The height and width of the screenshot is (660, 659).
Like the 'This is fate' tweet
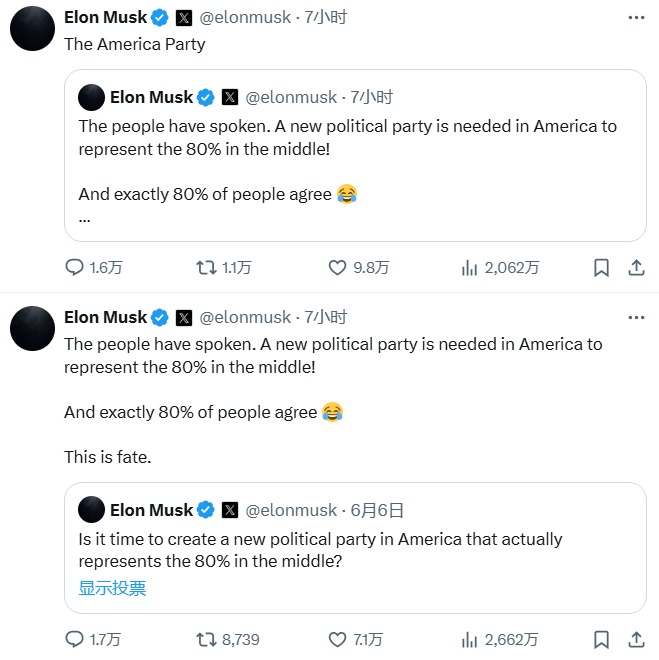(x=338, y=639)
